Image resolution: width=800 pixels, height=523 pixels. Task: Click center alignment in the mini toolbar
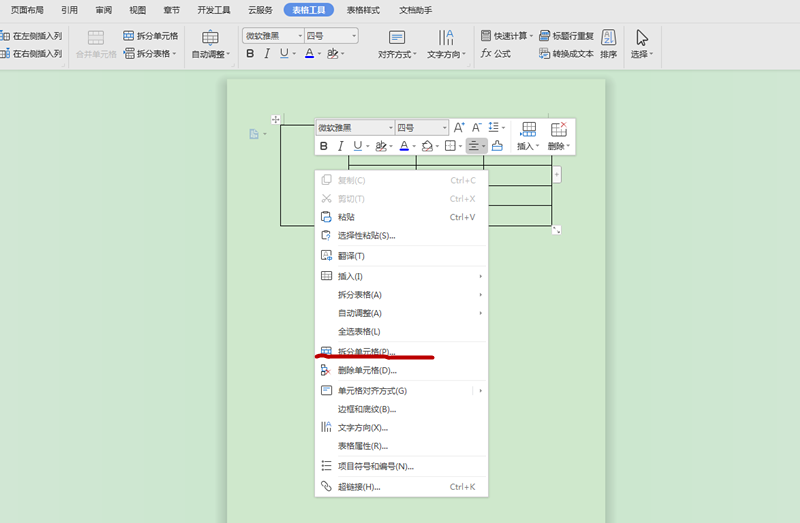pyautogui.click(x=474, y=146)
